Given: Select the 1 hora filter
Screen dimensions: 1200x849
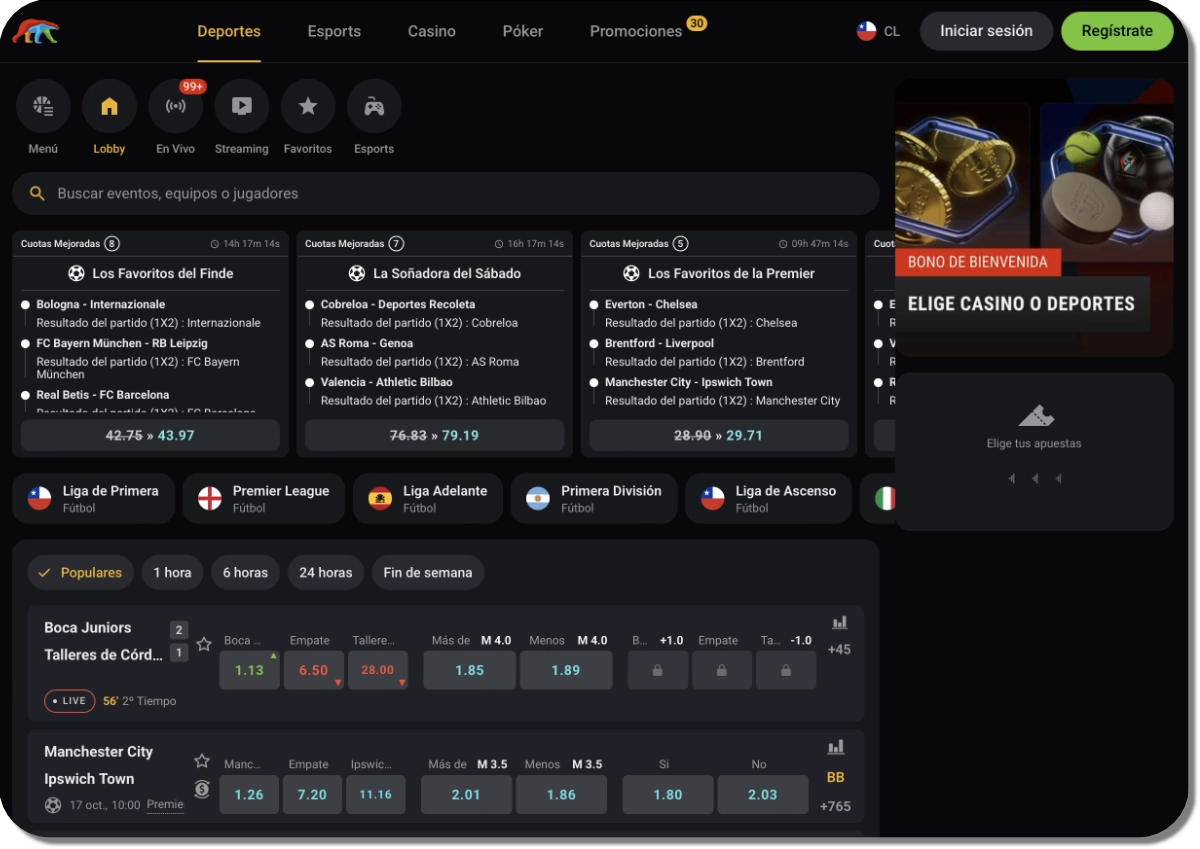Looking at the screenshot, I should pos(172,573).
